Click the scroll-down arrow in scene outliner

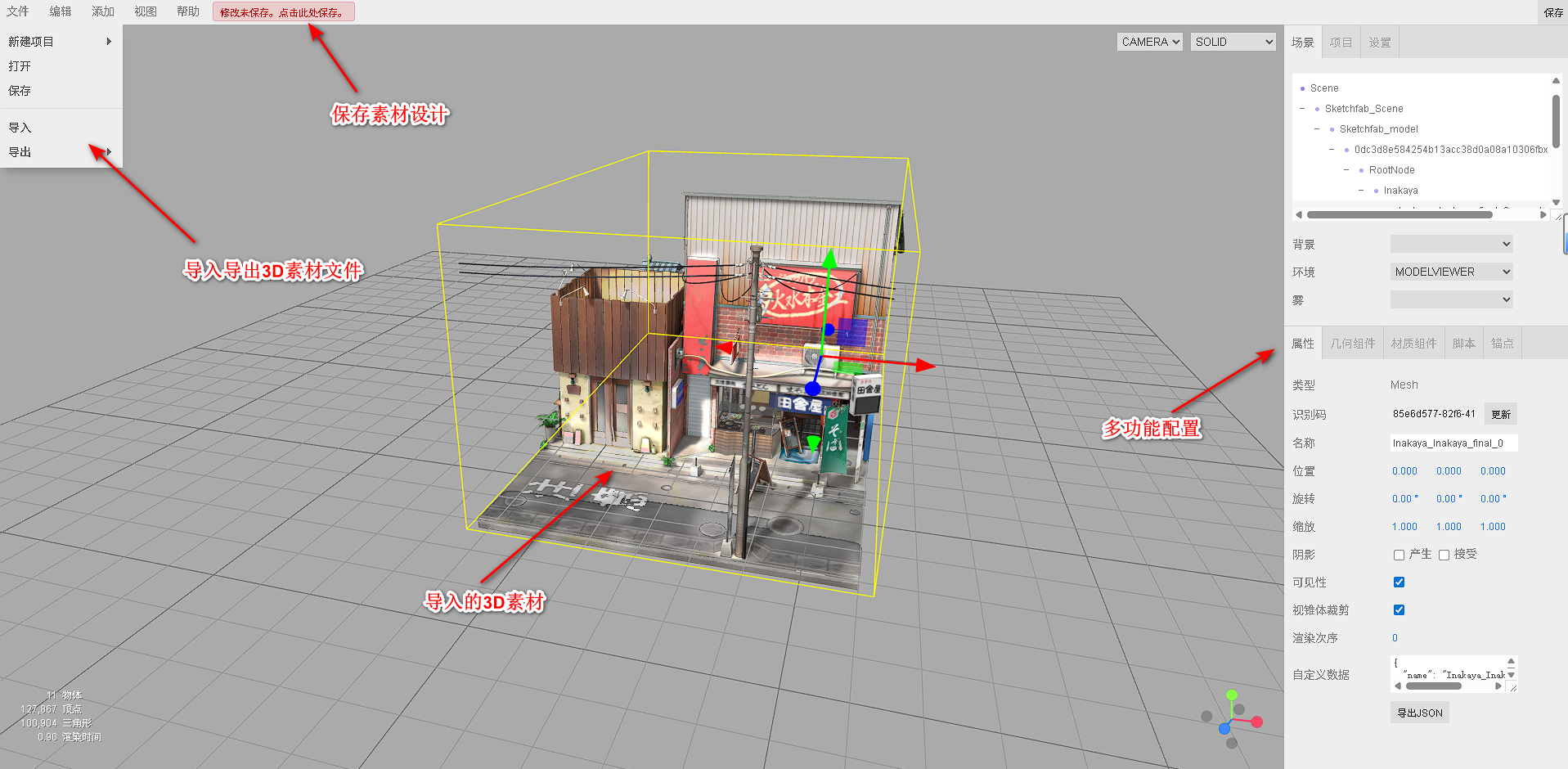pyautogui.click(x=1556, y=202)
